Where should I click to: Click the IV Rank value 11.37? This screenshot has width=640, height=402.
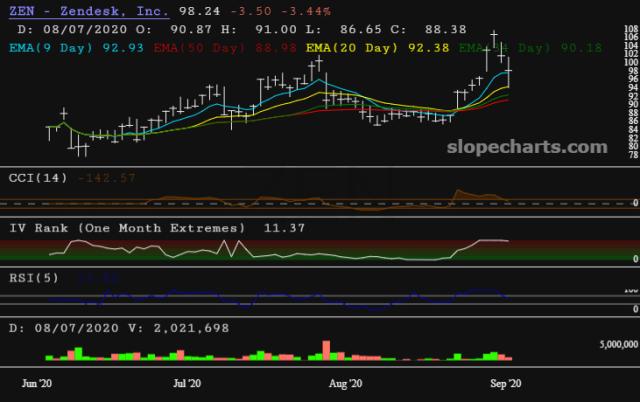284,228
